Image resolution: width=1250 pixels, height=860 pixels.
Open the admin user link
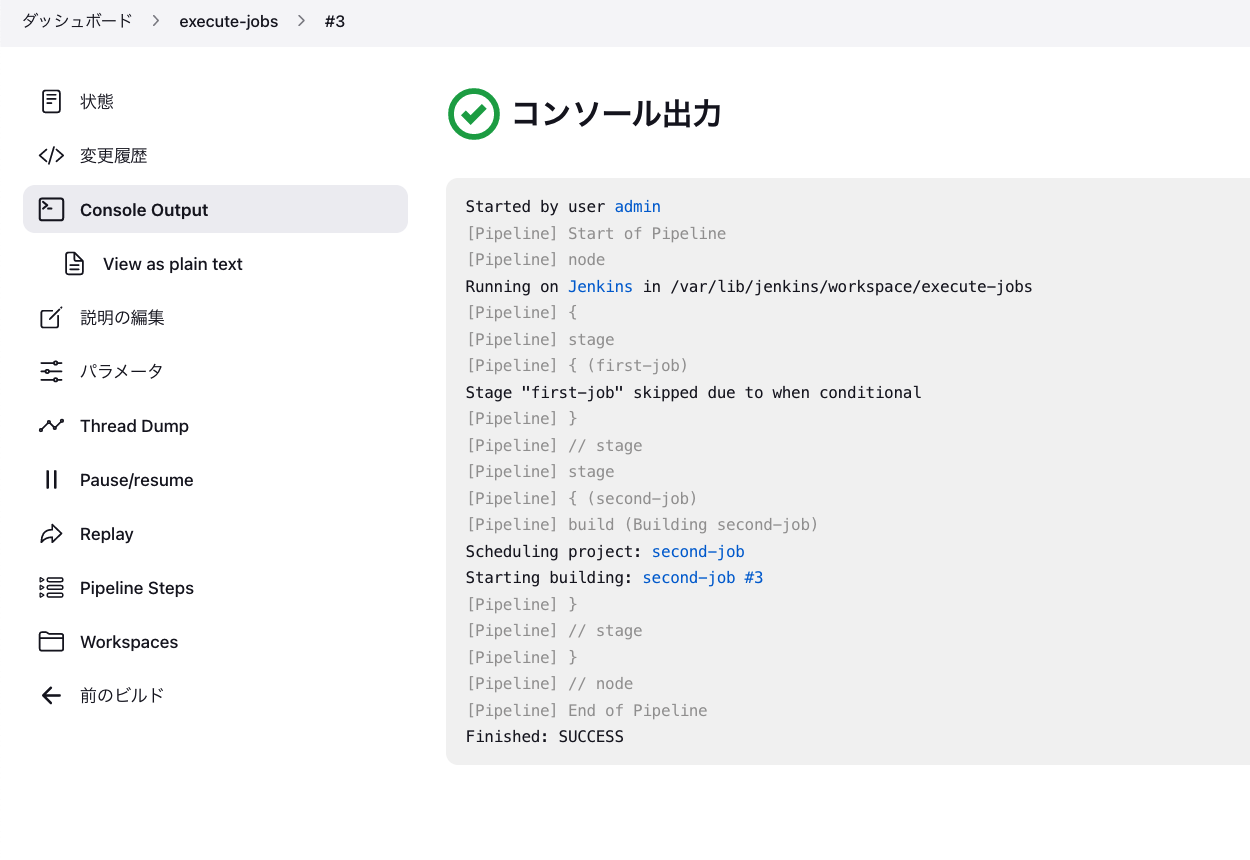tap(637, 206)
